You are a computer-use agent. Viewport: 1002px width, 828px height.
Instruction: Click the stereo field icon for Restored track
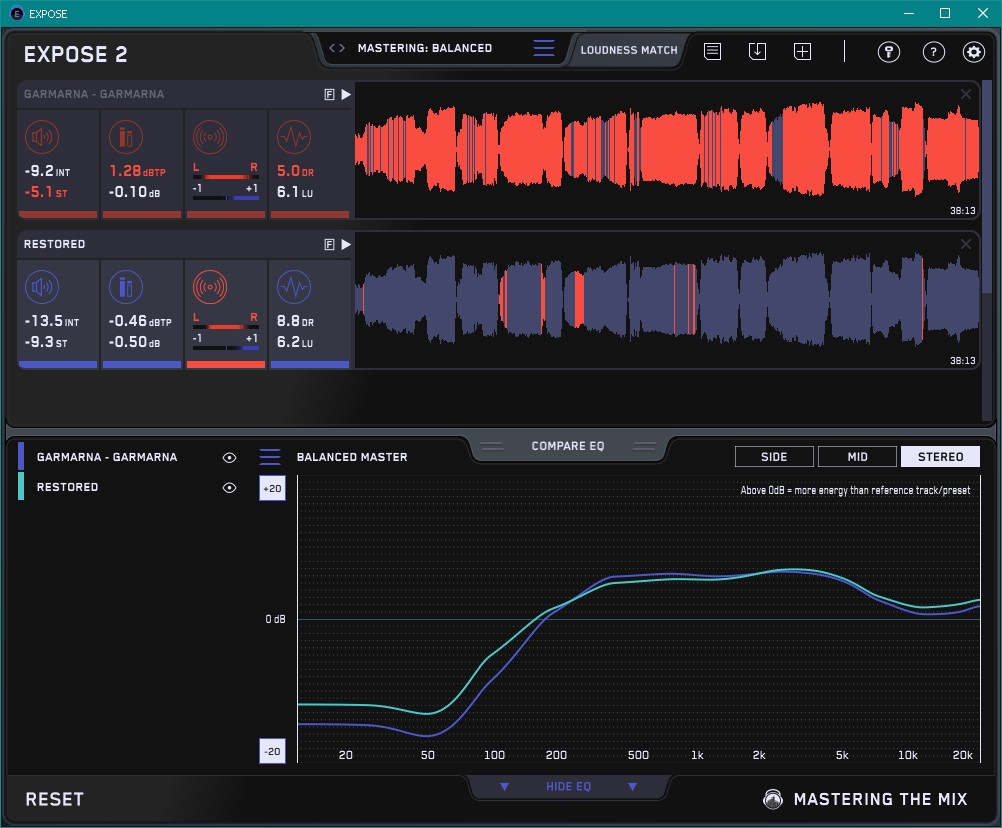[209, 288]
